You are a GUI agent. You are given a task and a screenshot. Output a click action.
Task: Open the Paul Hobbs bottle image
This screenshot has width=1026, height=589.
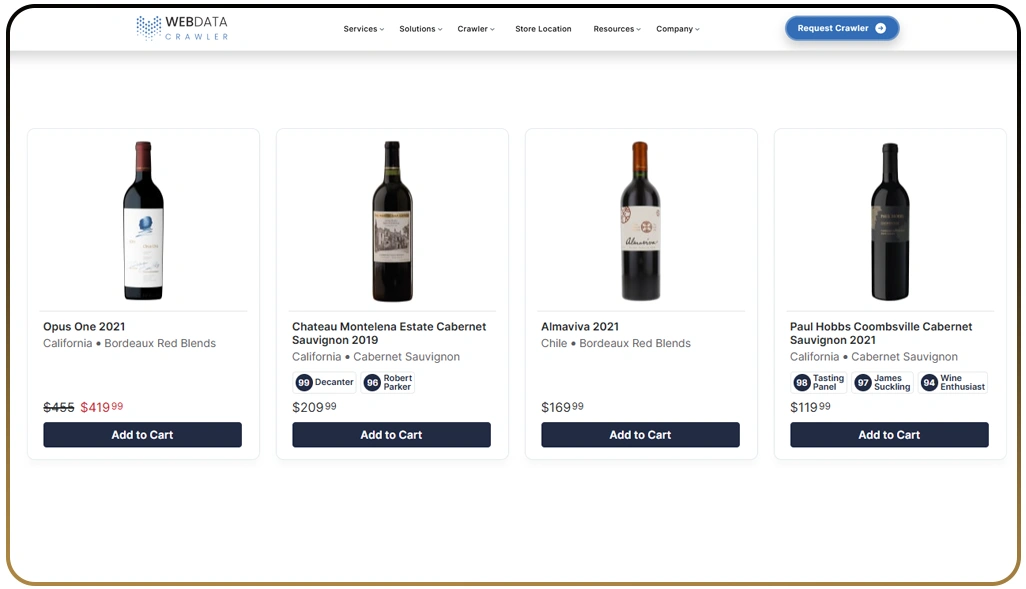889,221
